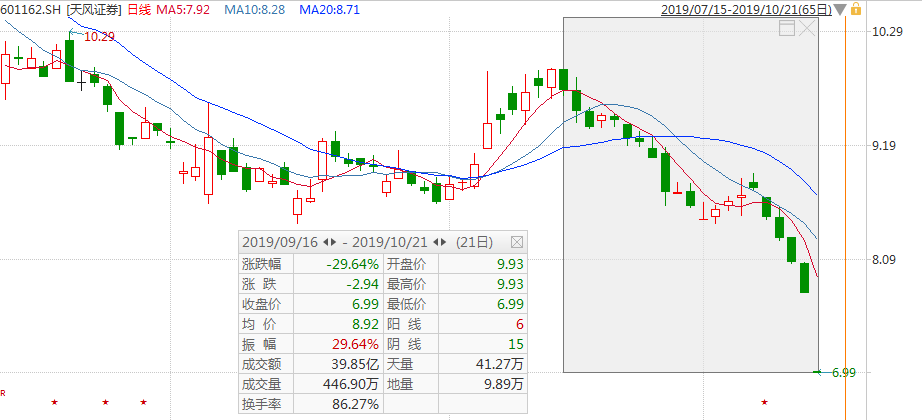Viewport: 922px width, 420px height.
Task: Open the 2019/07/15-2019/10/21(65日) date range link
Action: [x=747, y=9]
